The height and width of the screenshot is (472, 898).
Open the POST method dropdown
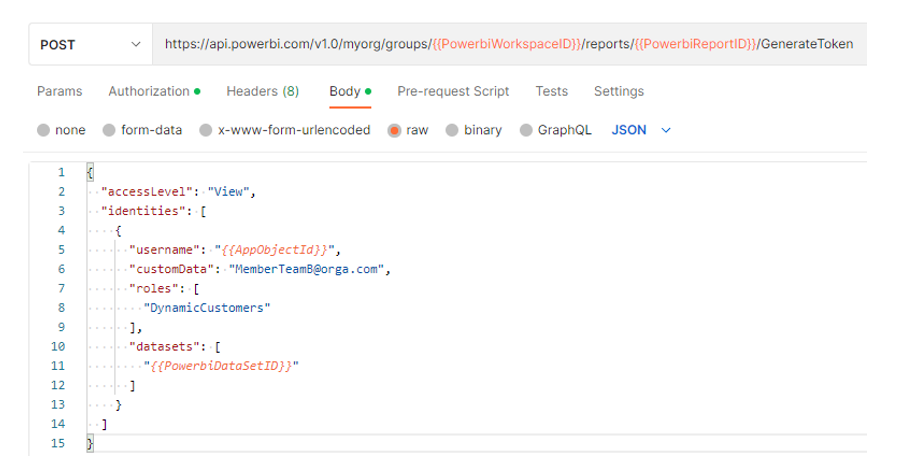coord(90,45)
